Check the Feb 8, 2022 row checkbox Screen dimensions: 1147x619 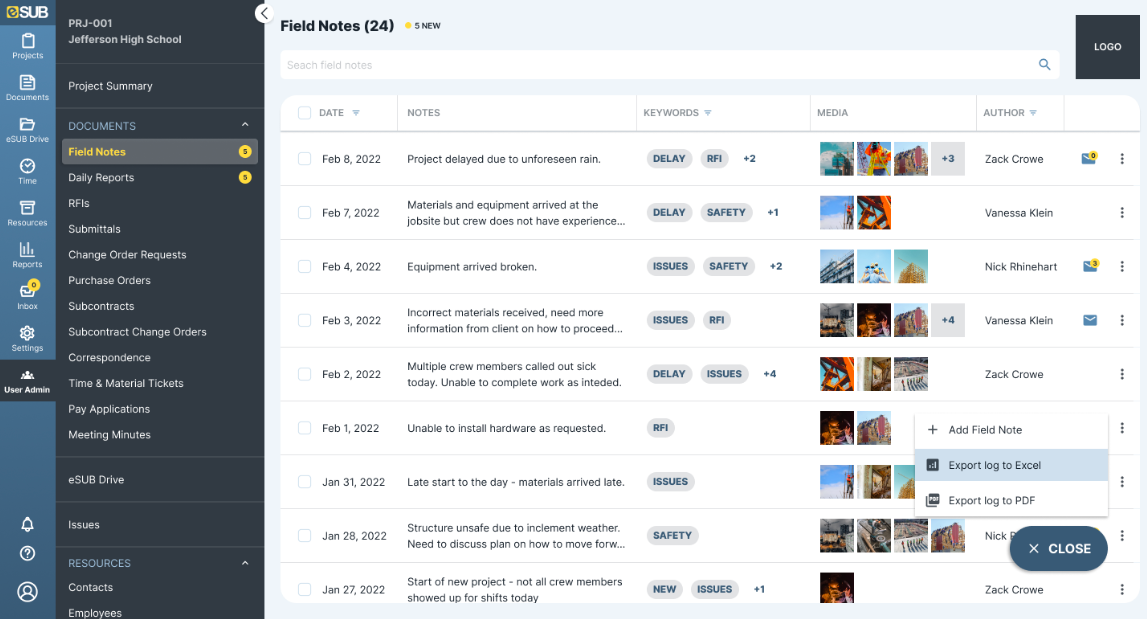click(304, 159)
